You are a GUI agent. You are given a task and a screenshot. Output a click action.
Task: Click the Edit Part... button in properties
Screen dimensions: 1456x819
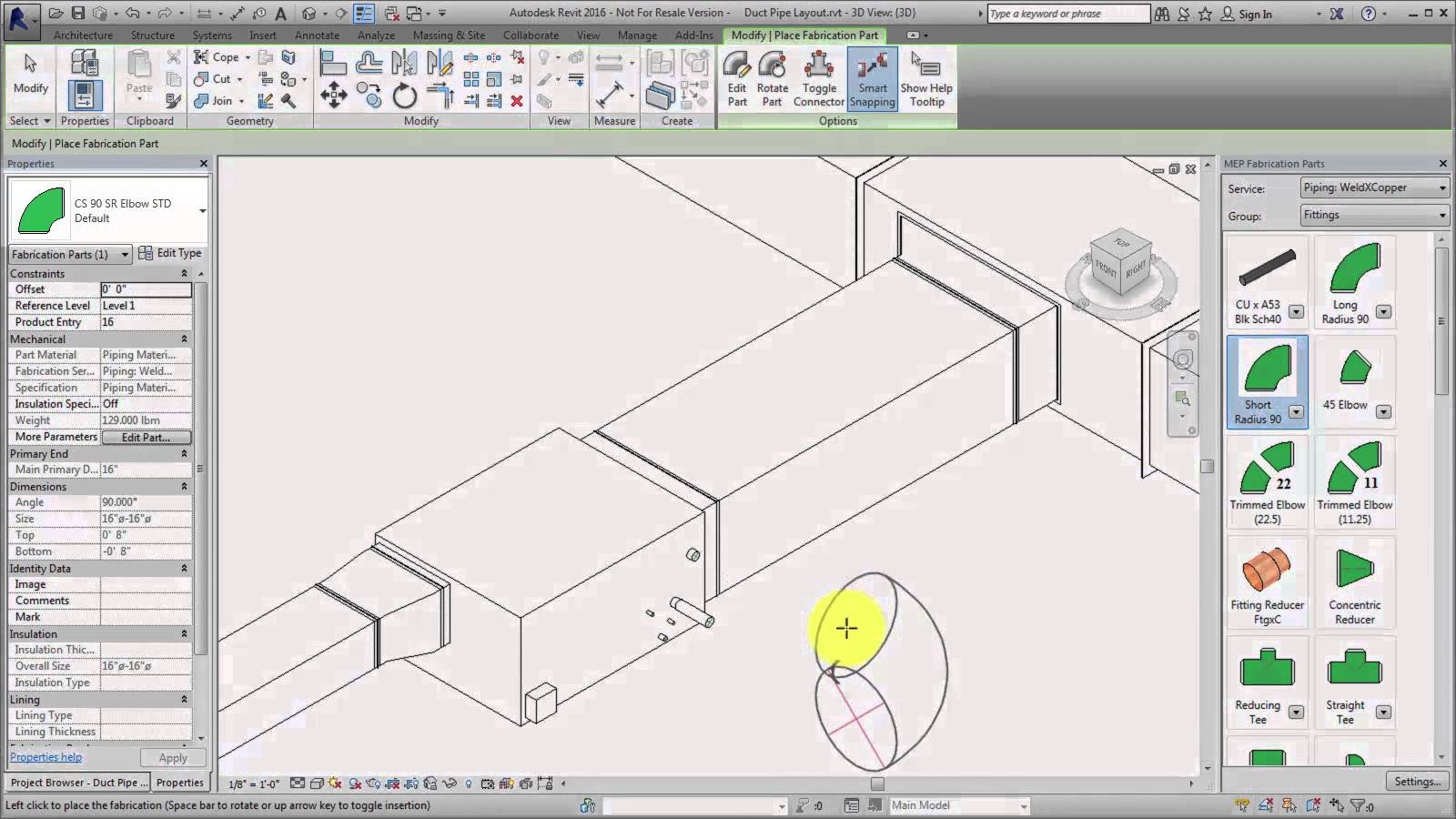(146, 438)
